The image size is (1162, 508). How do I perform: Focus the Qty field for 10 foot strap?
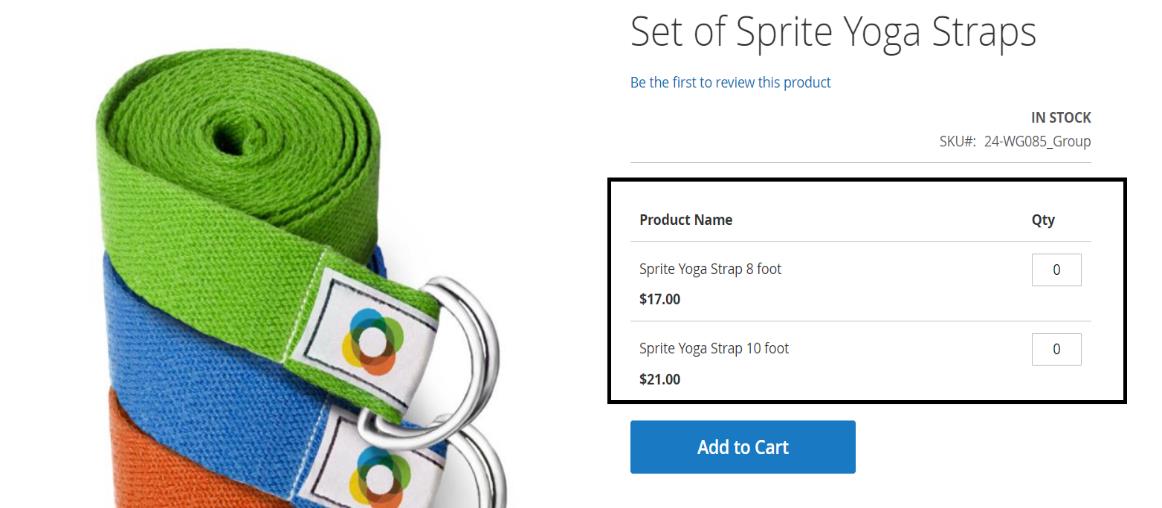(x=1056, y=349)
